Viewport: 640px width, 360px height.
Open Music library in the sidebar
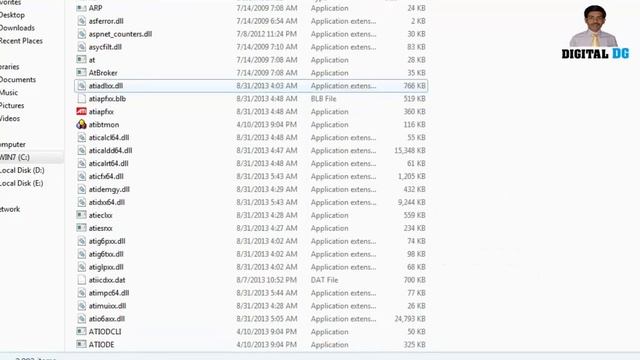[9, 93]
